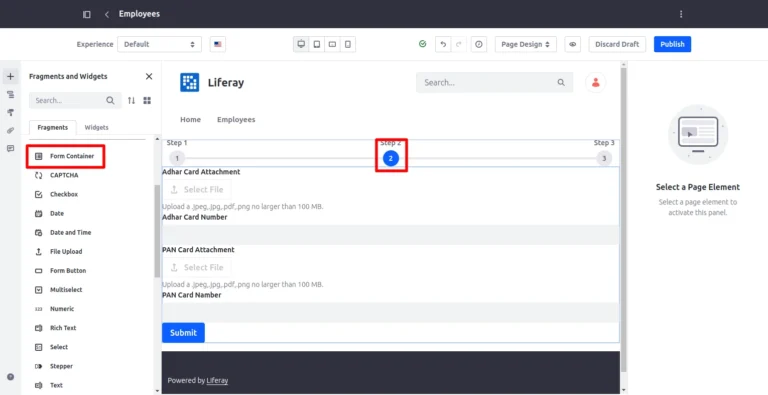This screenshot has width=768, height=395.
Task: Click the US flag language selector
Action: click(218, 44)
